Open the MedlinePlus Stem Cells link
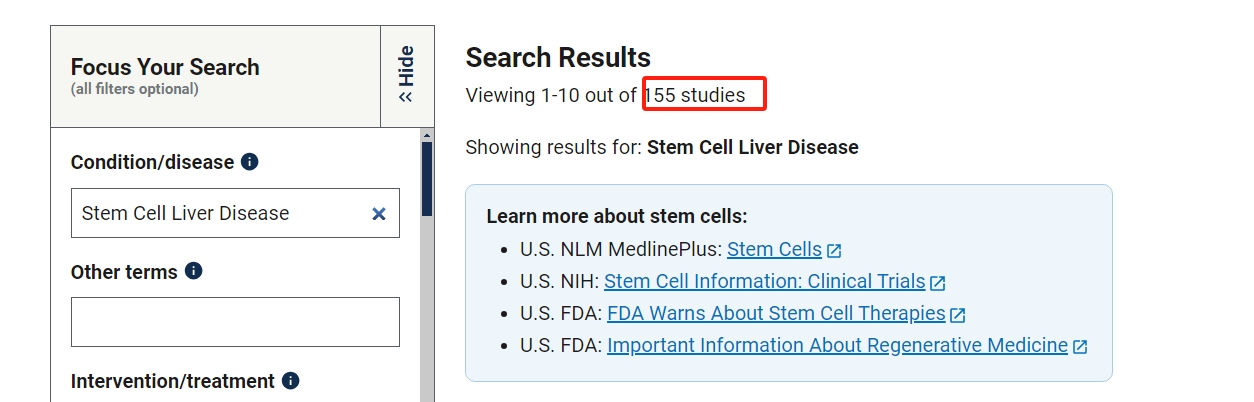 (x=774, y=249)
